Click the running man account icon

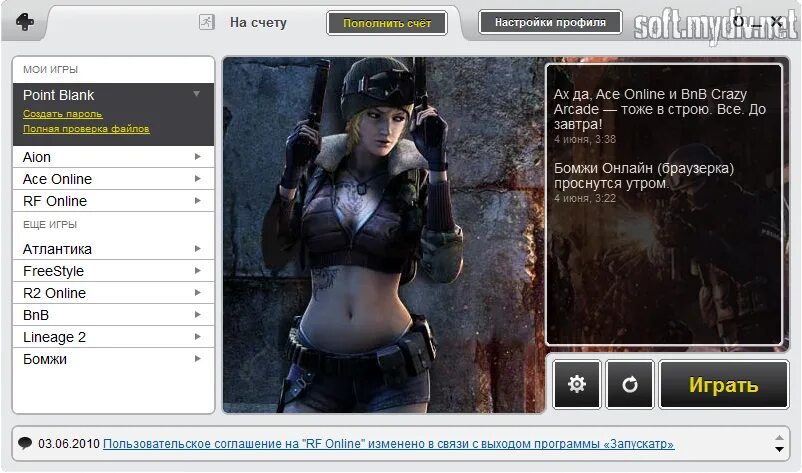point(207,22)
